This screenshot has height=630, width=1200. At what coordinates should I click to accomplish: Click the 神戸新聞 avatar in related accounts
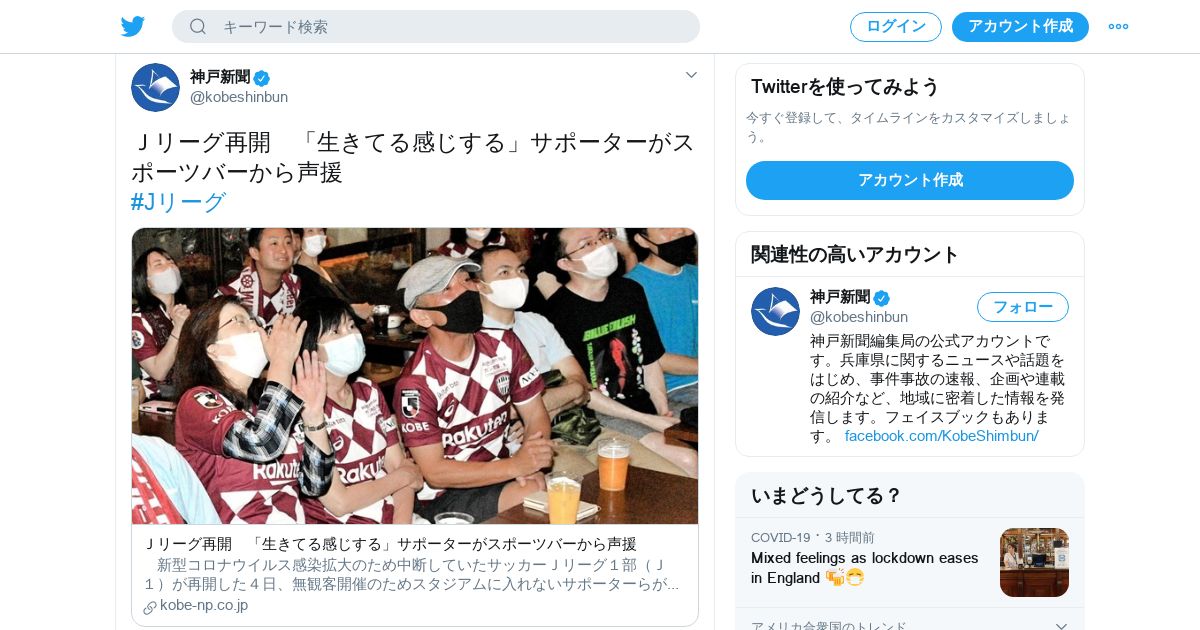point(775,311)
